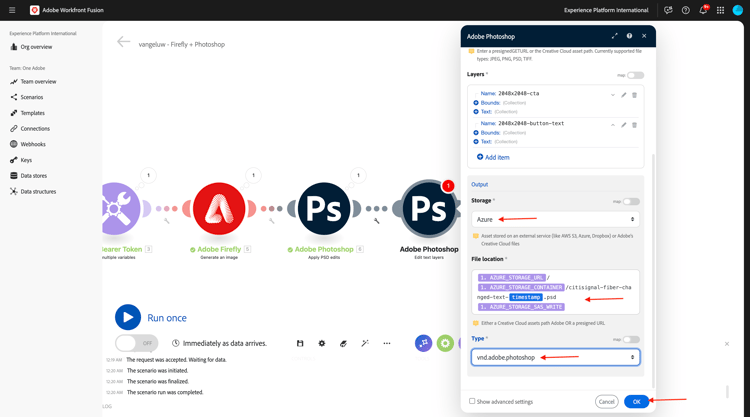Open the Adobe Photoshop Apply PSD edits module

(x=324, y=208)
